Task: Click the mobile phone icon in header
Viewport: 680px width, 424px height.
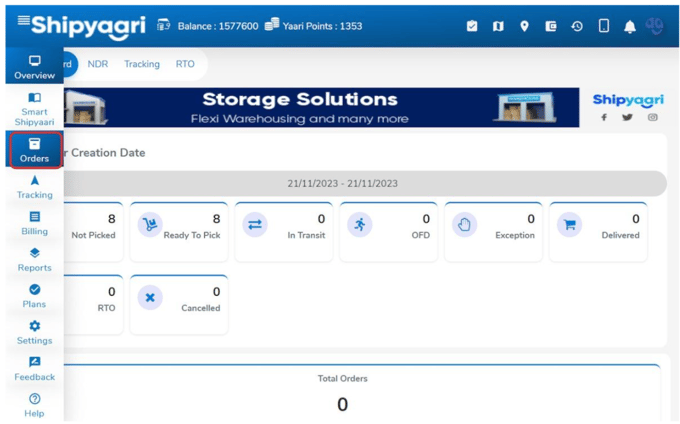Action: click(x=603, y=26)
